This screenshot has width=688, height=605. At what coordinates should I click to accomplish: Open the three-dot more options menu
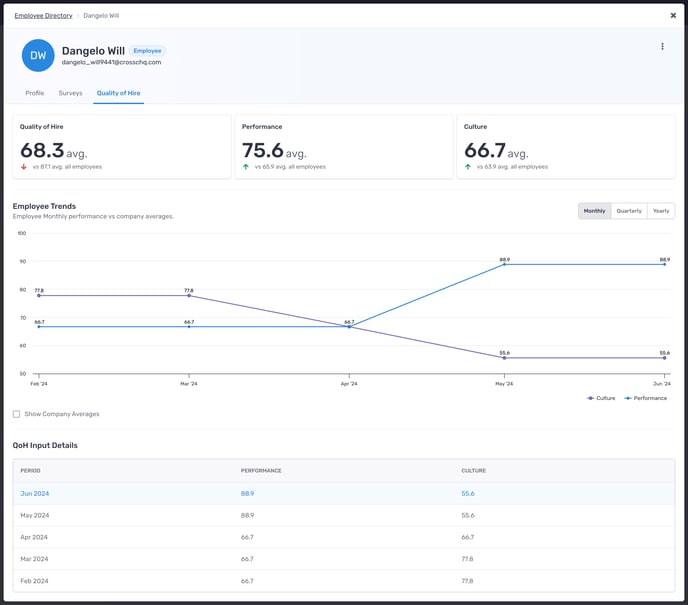pos(662,46)
